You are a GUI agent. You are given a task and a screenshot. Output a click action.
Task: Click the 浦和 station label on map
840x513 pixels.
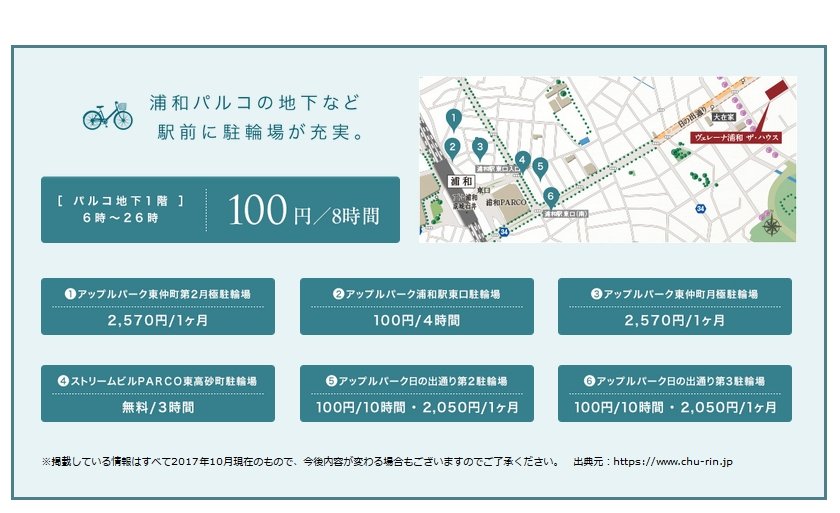[x=461, y=181]
